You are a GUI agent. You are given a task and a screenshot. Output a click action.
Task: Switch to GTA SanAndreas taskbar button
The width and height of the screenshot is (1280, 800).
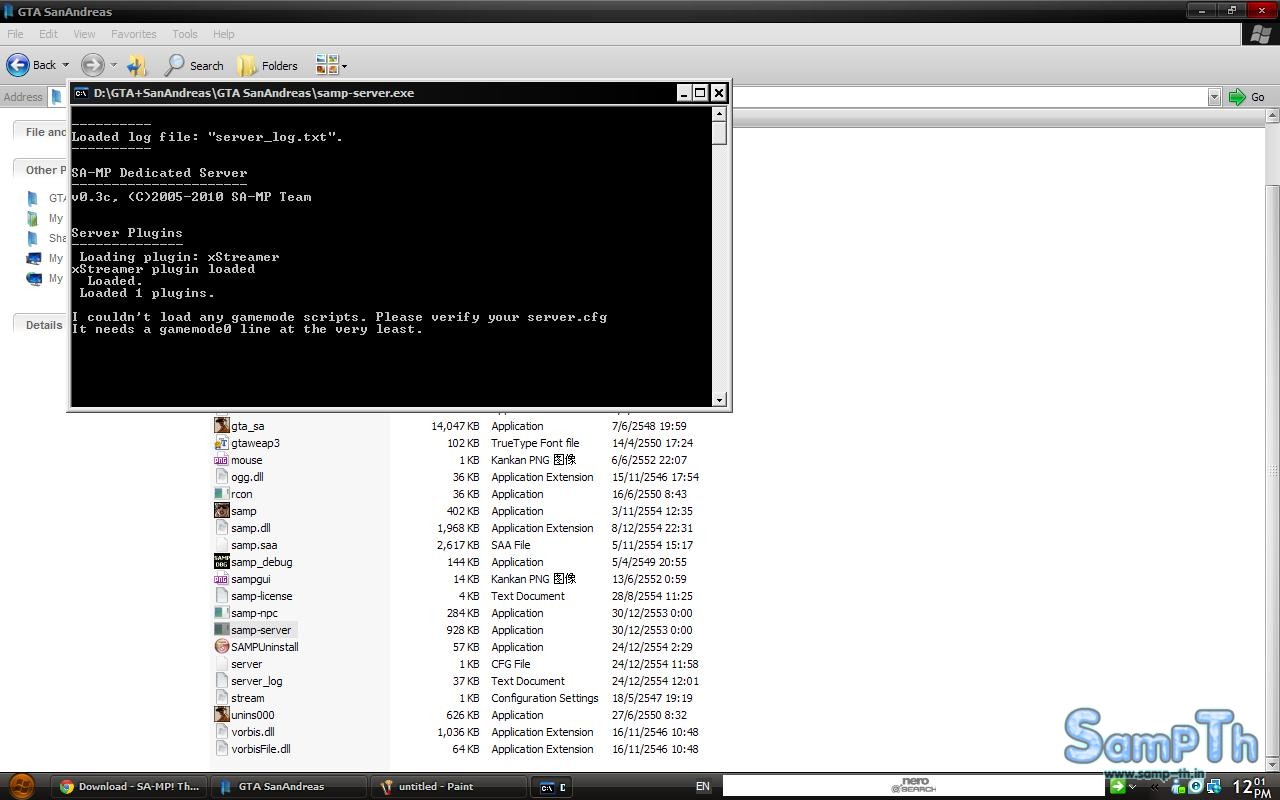tap(289, 787)
